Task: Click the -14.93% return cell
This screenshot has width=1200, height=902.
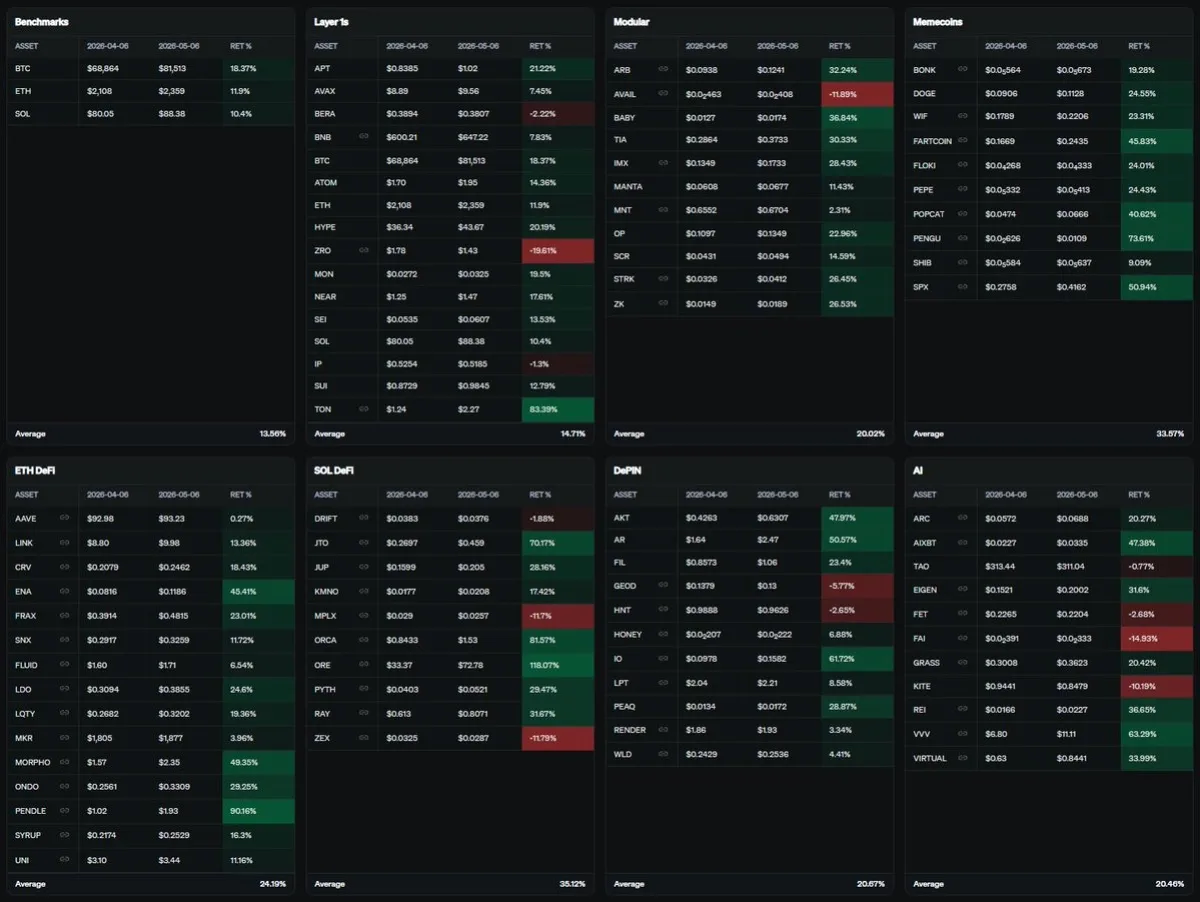Action: point(1156,638)
